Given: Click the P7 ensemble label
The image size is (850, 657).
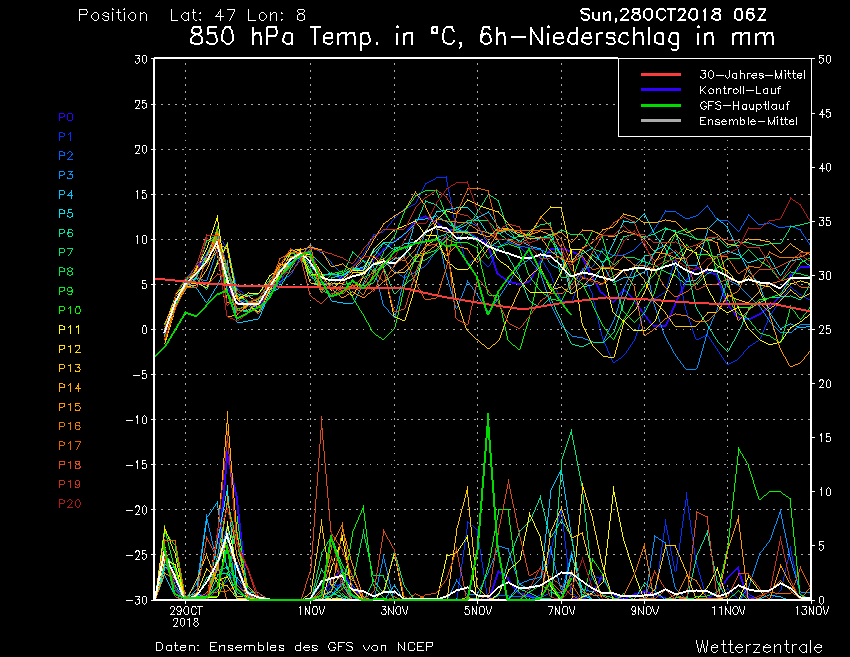Looking at the screenshot, I should click(66, 252).
